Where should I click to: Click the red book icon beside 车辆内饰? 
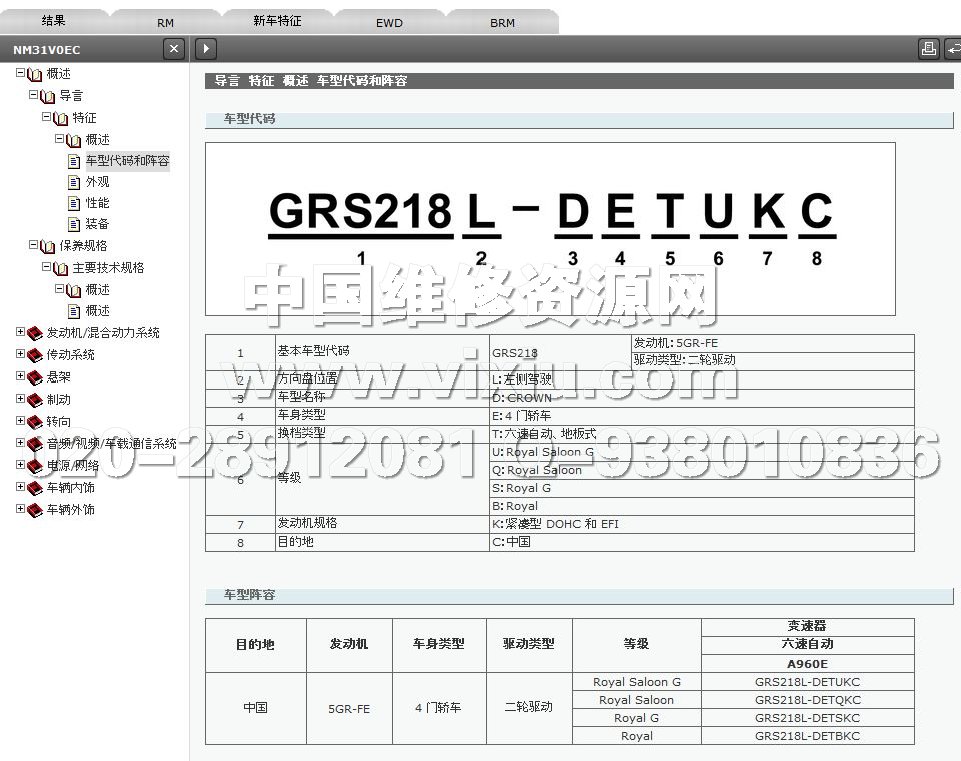(35, 488)
